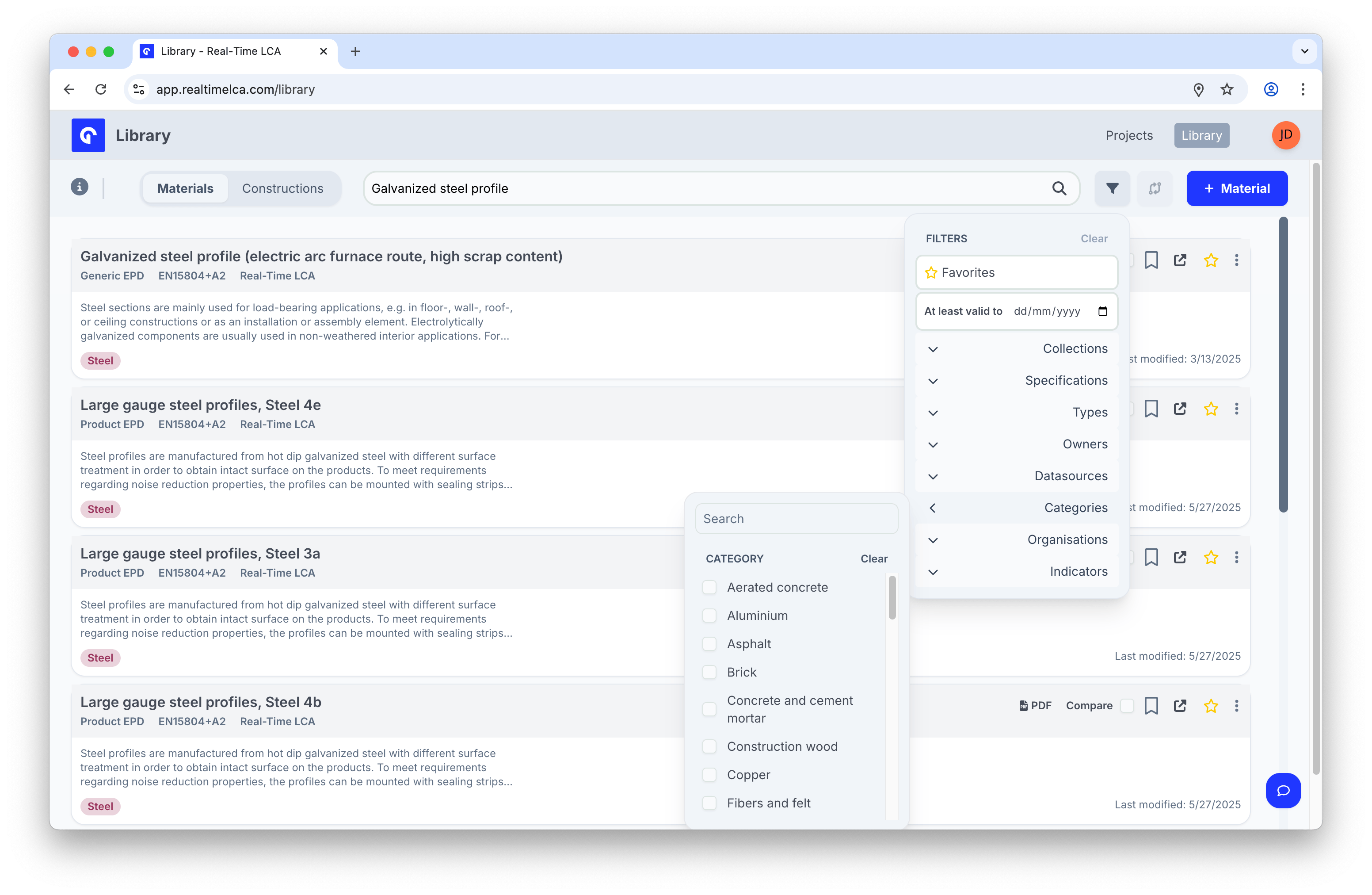
Task: Go to Projects page
Action: (x=1129, y=135)
